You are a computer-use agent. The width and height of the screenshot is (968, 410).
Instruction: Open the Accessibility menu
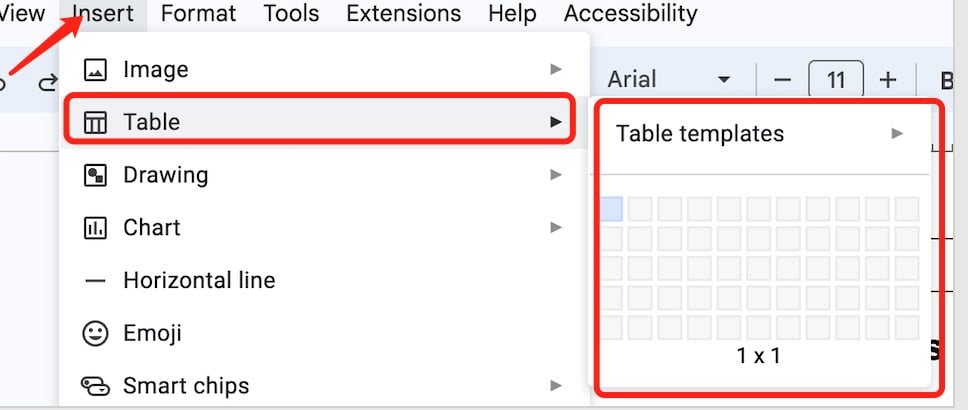click(631, 14)
